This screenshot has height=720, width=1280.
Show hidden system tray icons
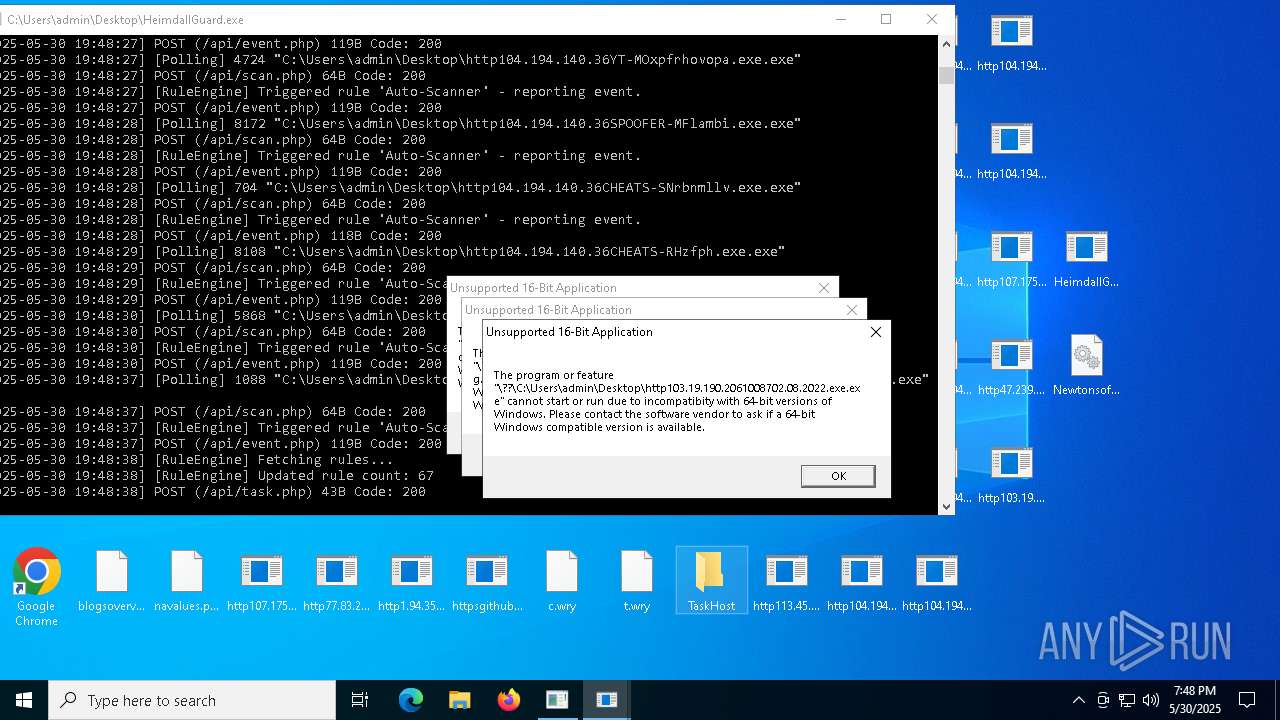click(x=1078, y=700)
